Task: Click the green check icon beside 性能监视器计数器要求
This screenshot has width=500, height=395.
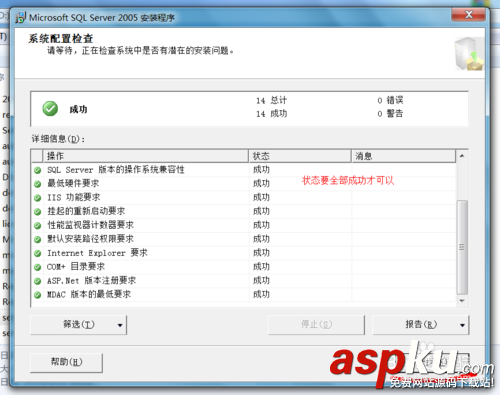Action: [x=37, y=226]
